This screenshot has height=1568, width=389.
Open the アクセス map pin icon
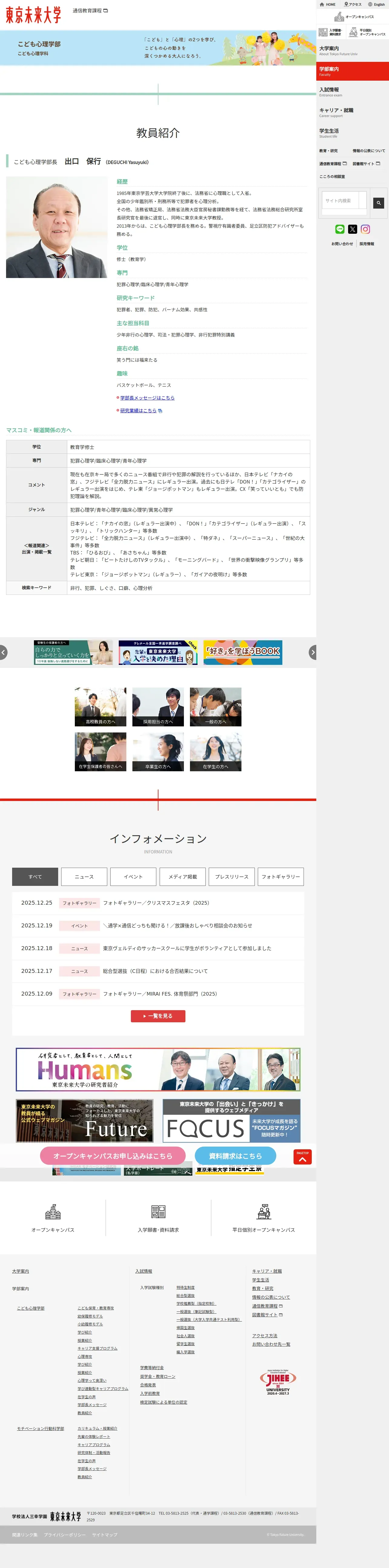point(346,4)
